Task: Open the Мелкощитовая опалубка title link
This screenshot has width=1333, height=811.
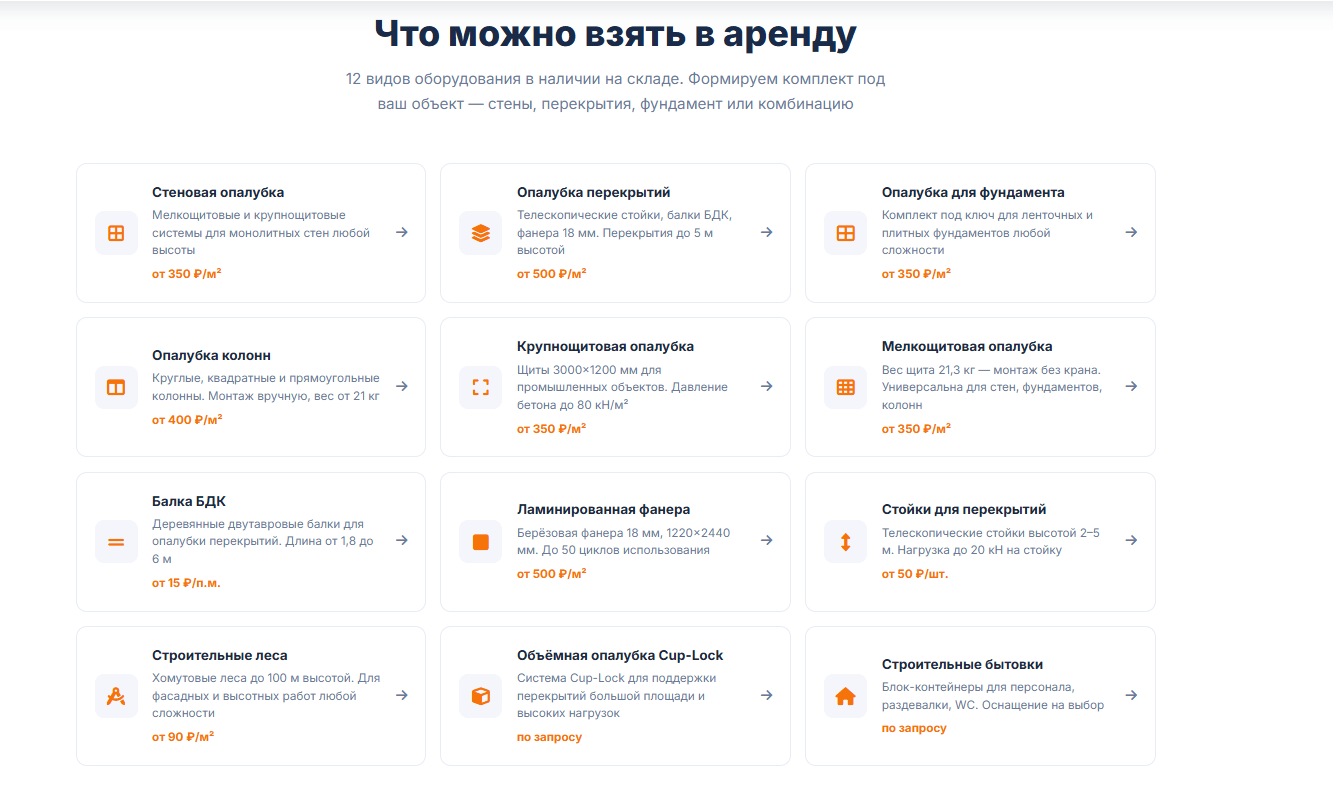Action: pyautogui.click(x=967, y=346)
